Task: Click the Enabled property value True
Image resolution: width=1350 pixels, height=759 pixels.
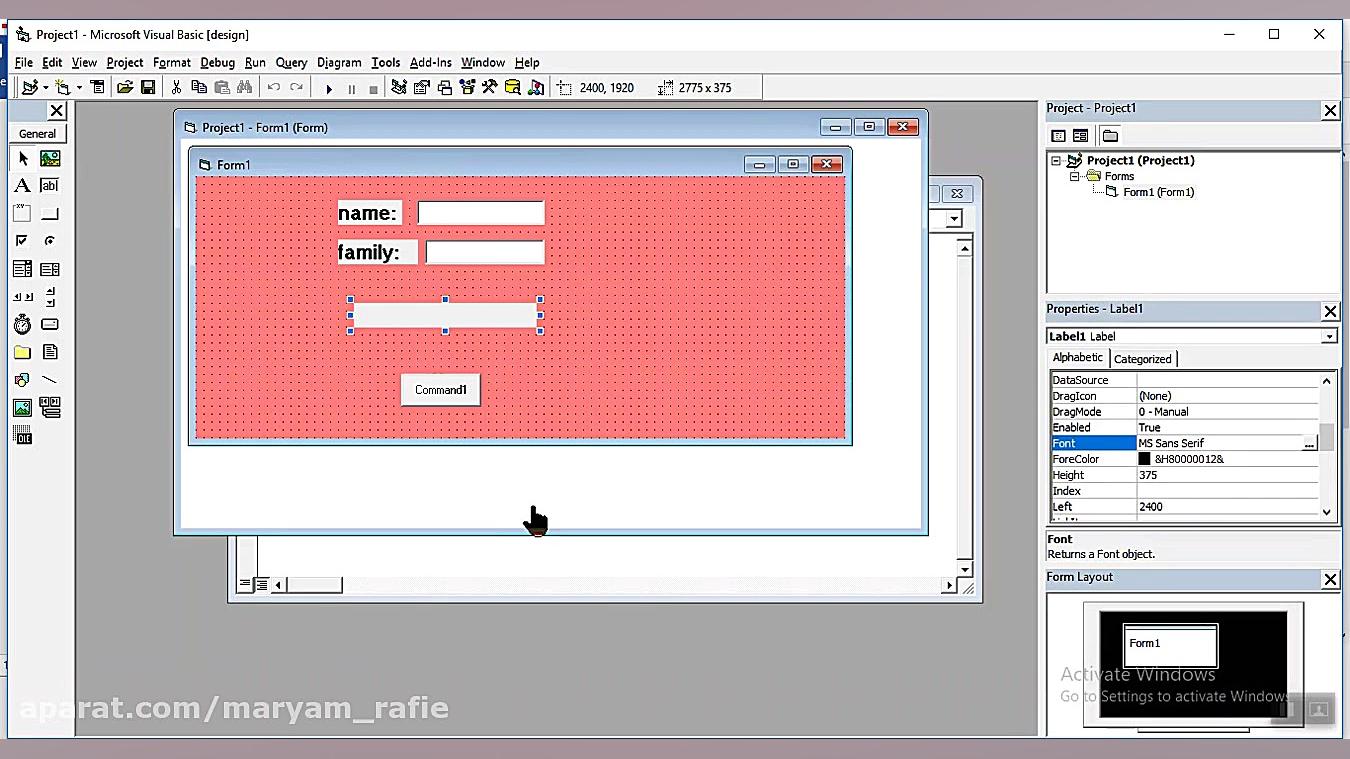Action: coord(1228,427)
